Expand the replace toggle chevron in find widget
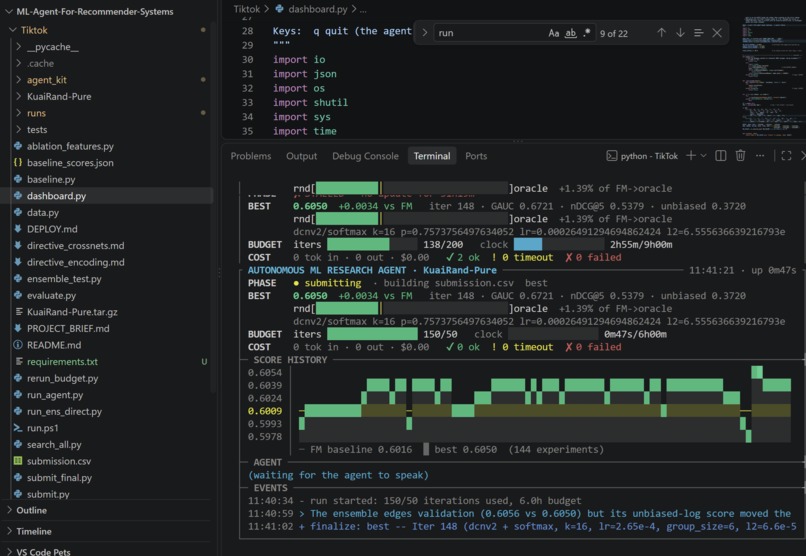 [x=425, y=33]
